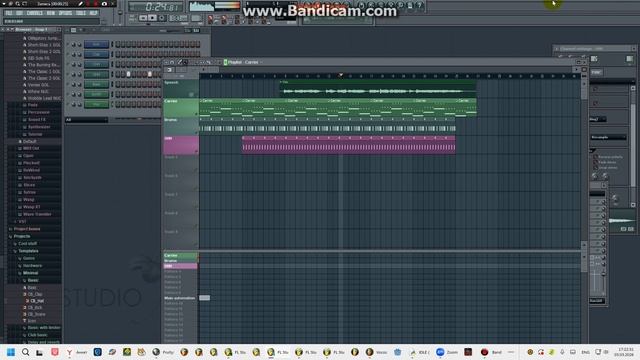Open Windows taskbar search
The height and width of the screenshot is (360, 640).
25,352
